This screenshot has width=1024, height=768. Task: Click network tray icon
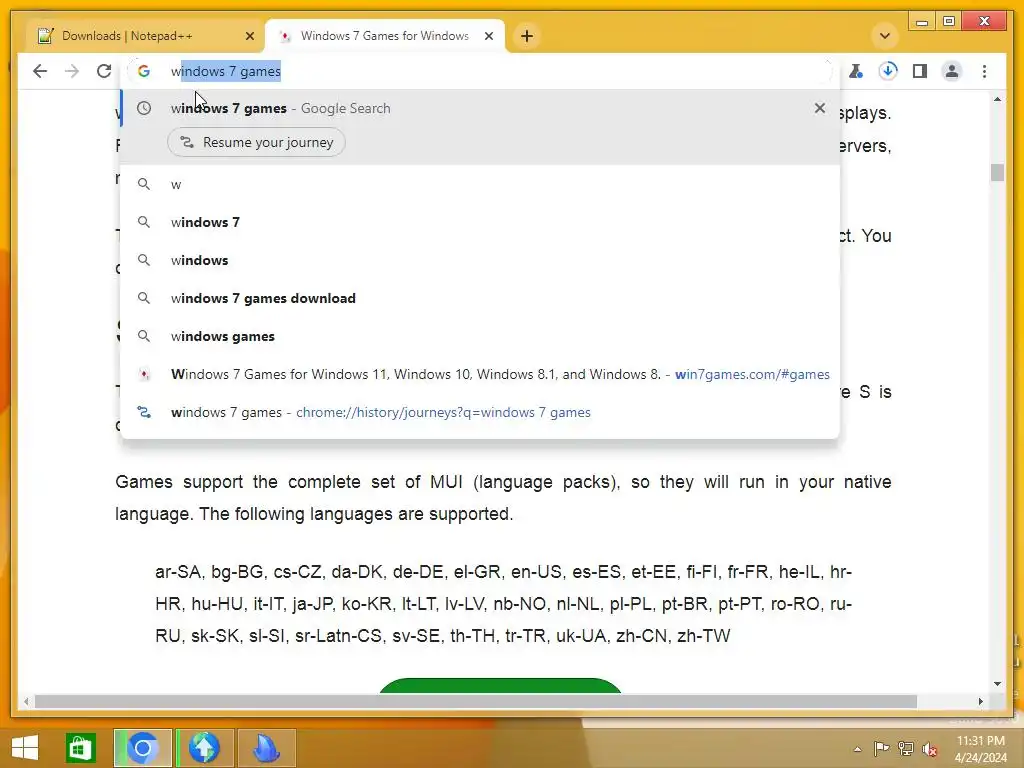pos(905,748)
